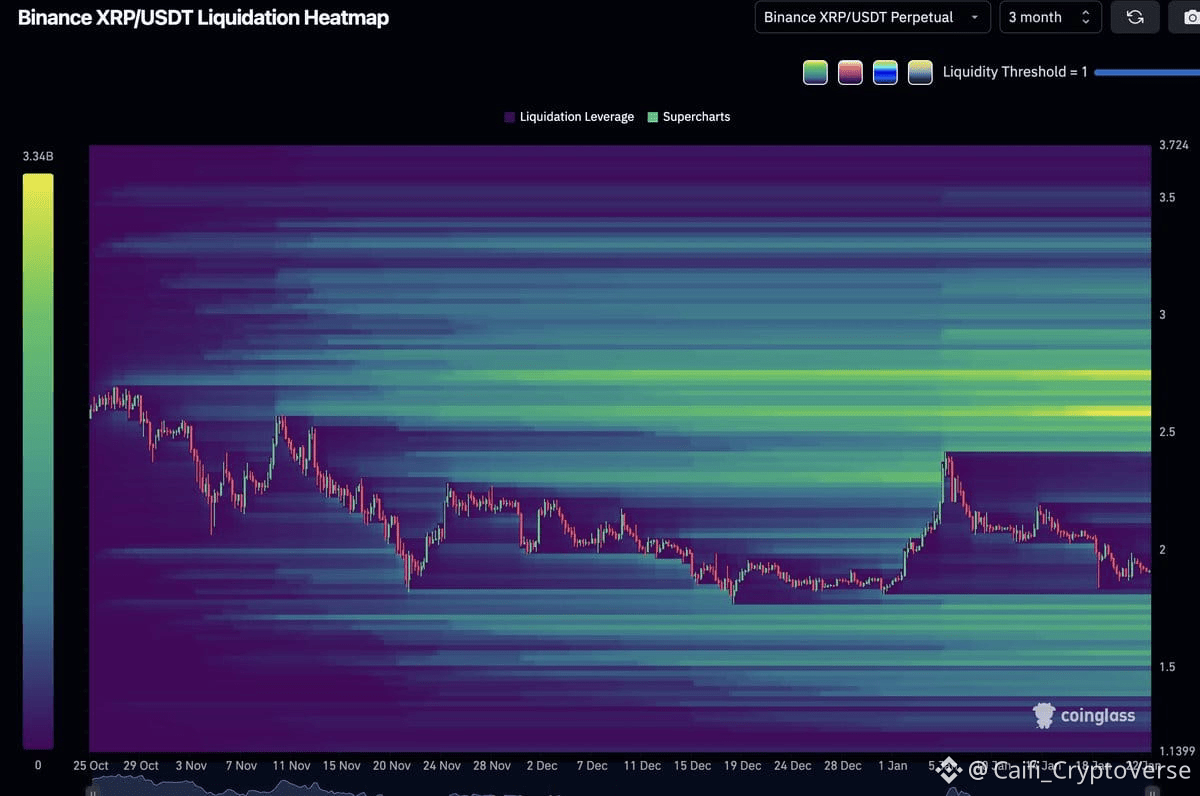Viewport: 1200px width, 796px height.
Task: Click the 28 Dec date label
Action: 842,765
